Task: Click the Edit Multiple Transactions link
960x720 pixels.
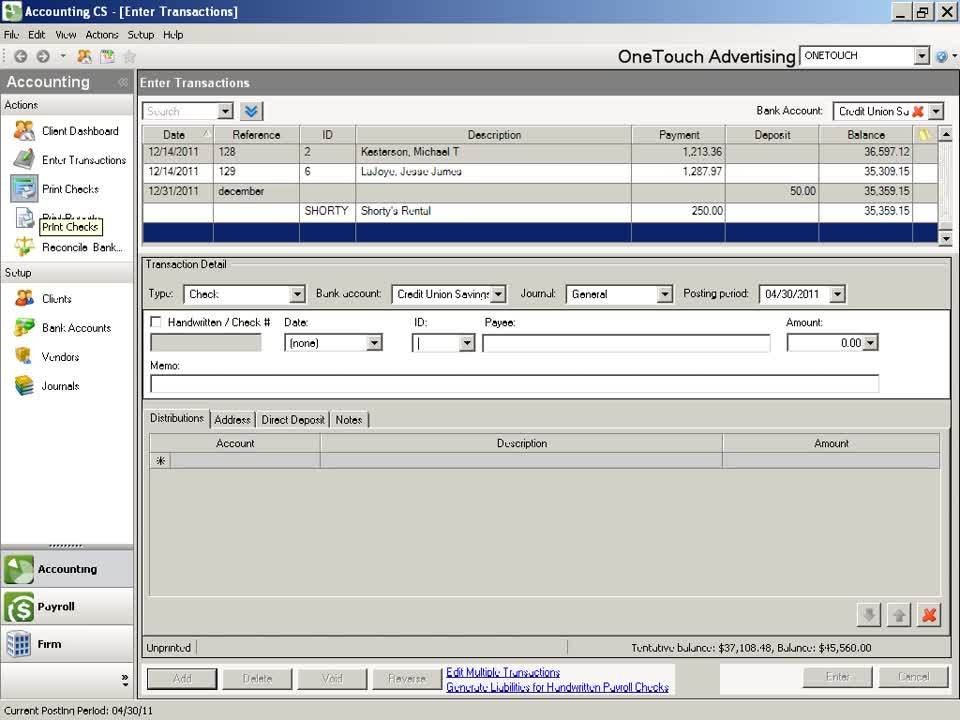Action: pyautogui.click(x=503, y=673)
